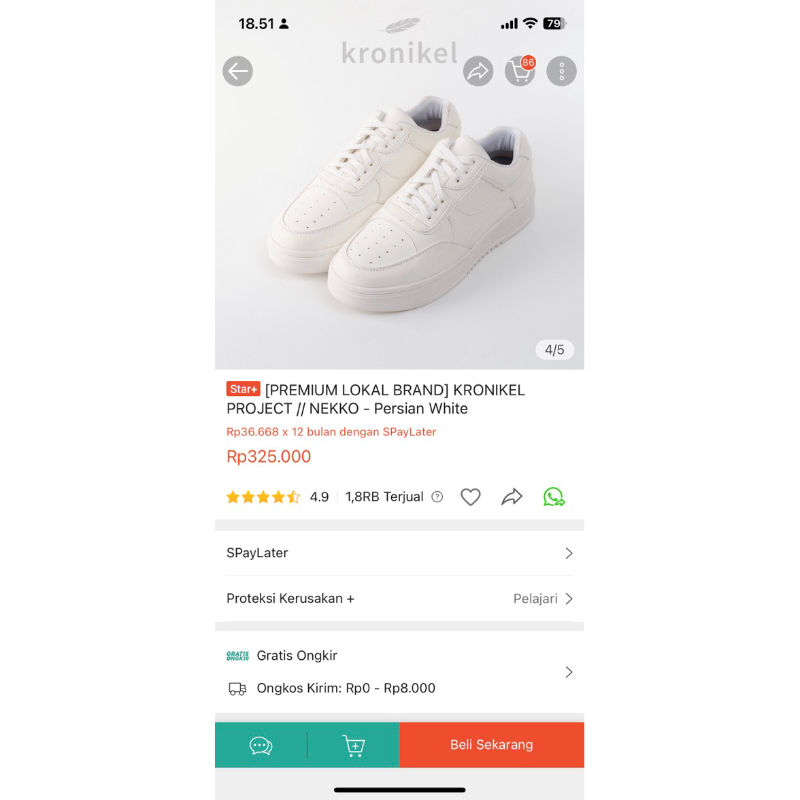
Task: Open Pelajari under Proteksi Kerusakan +
Action: [x=534, y=598]
